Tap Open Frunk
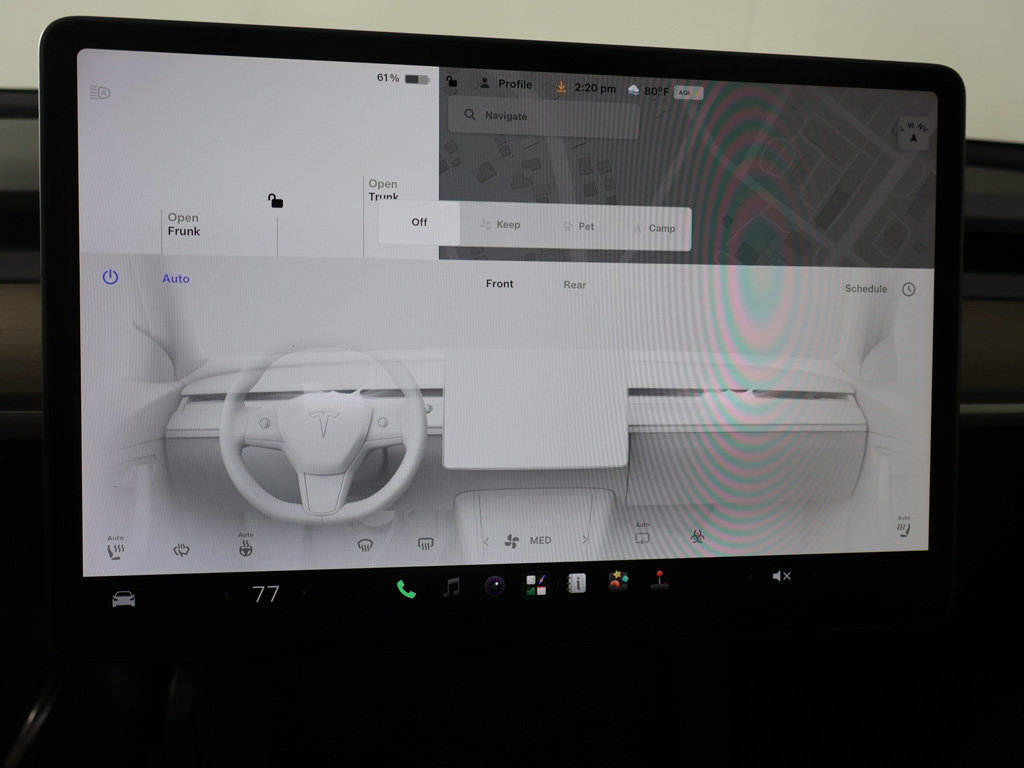The image size is (1024, 768). click(184, 224)
